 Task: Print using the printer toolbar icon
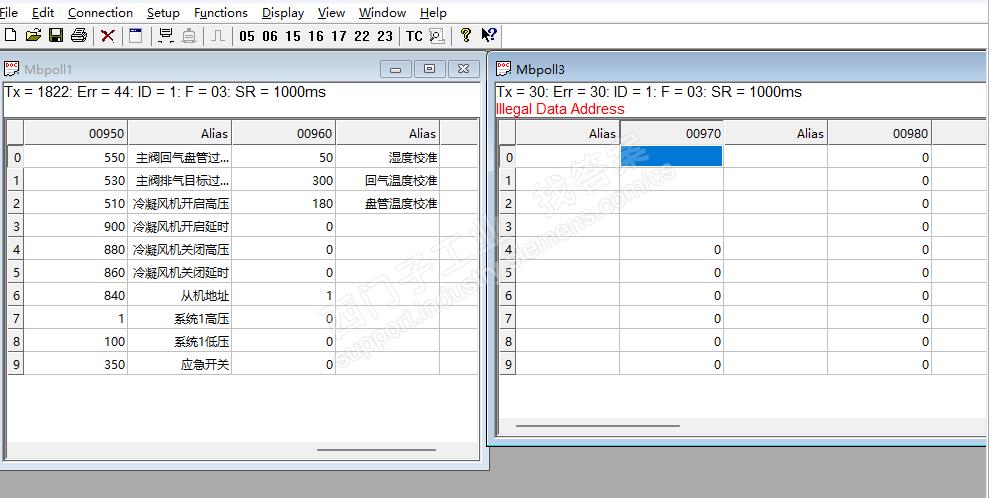coord(79,36)
